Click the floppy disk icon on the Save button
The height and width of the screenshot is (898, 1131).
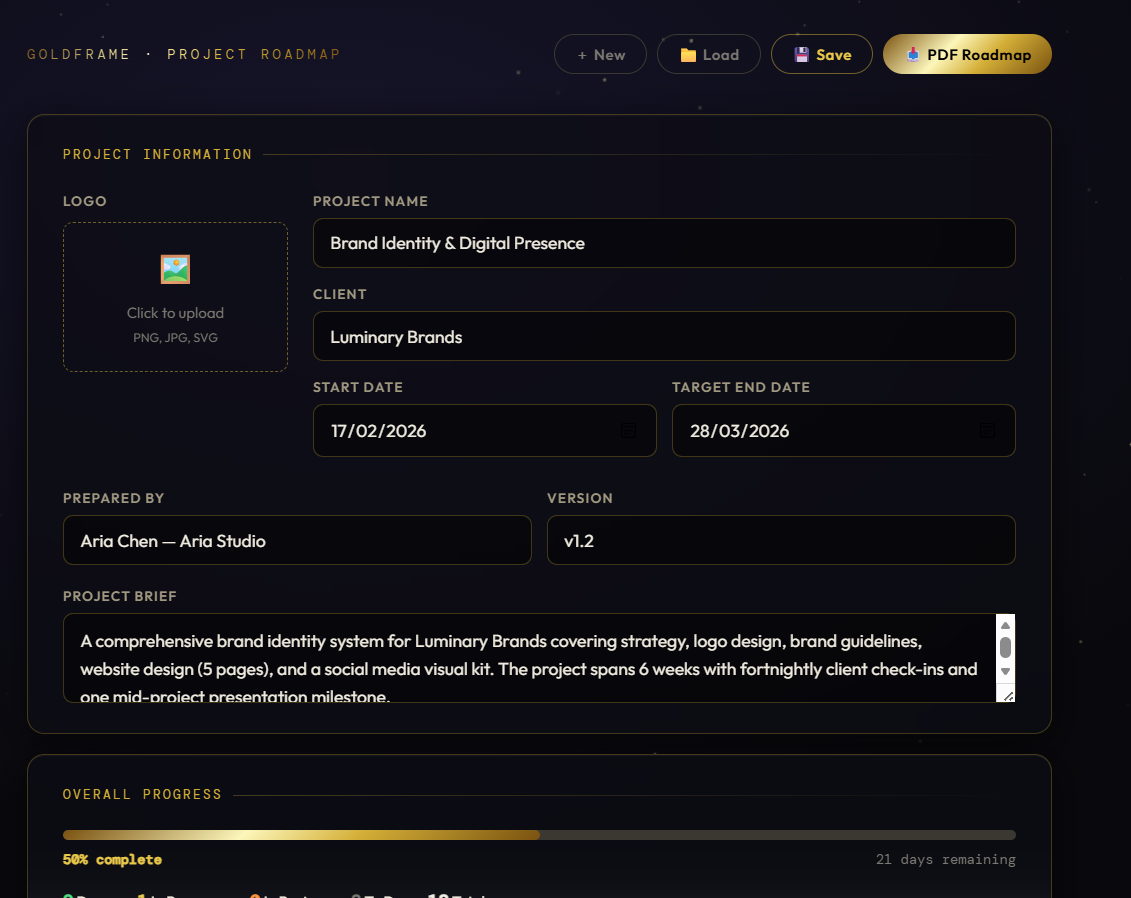[801, 54]
